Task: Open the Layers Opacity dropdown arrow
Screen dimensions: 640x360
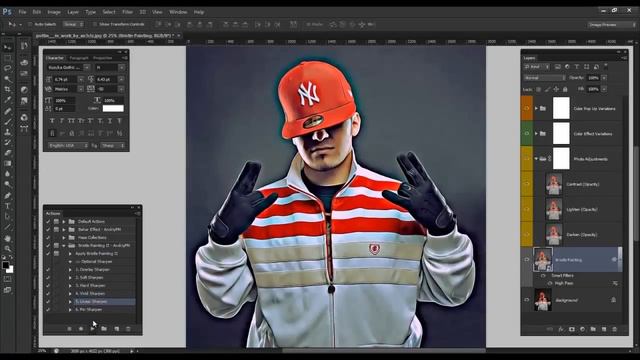Action: (604, 78)
